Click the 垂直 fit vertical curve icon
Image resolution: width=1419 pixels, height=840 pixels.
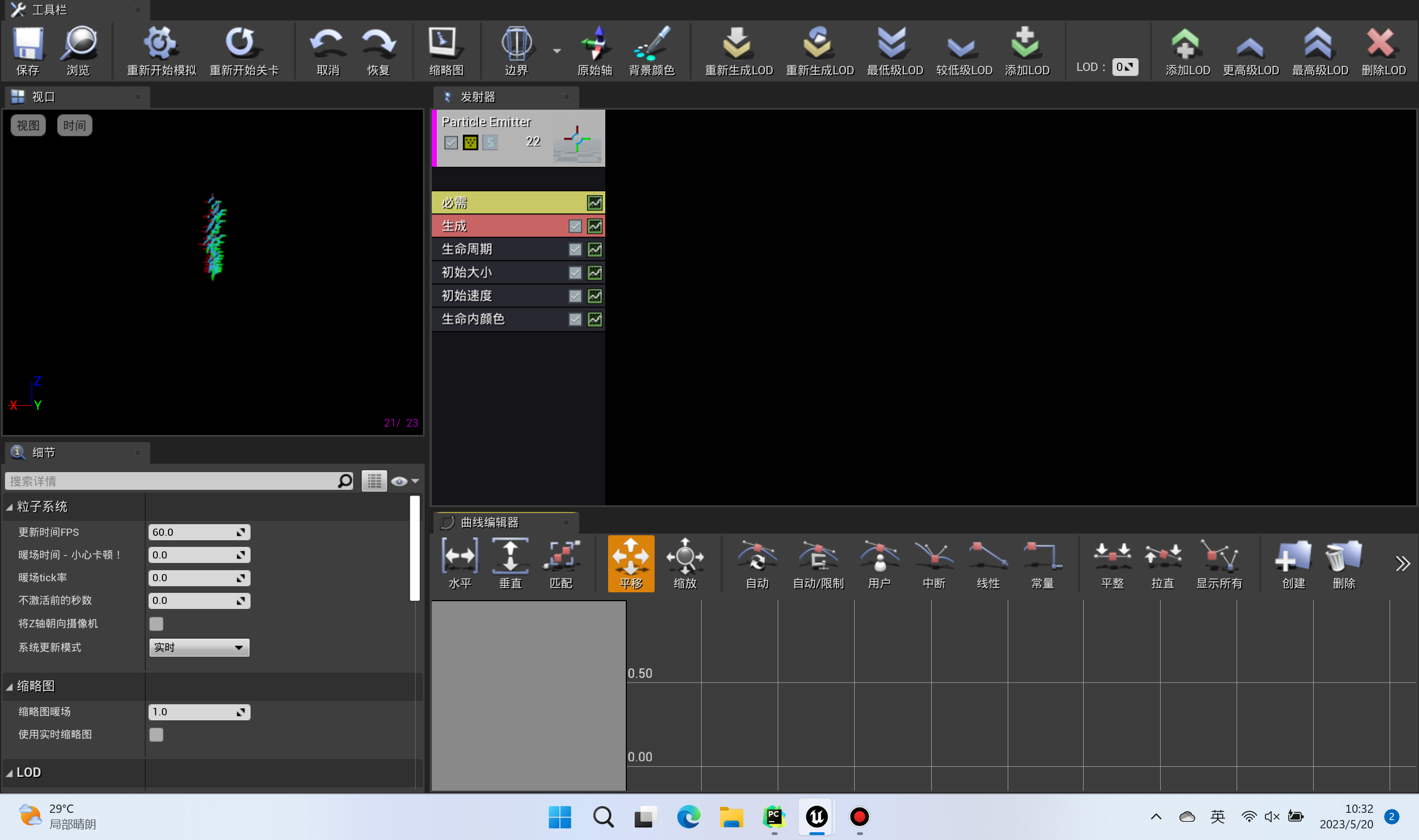coord(509,563)
